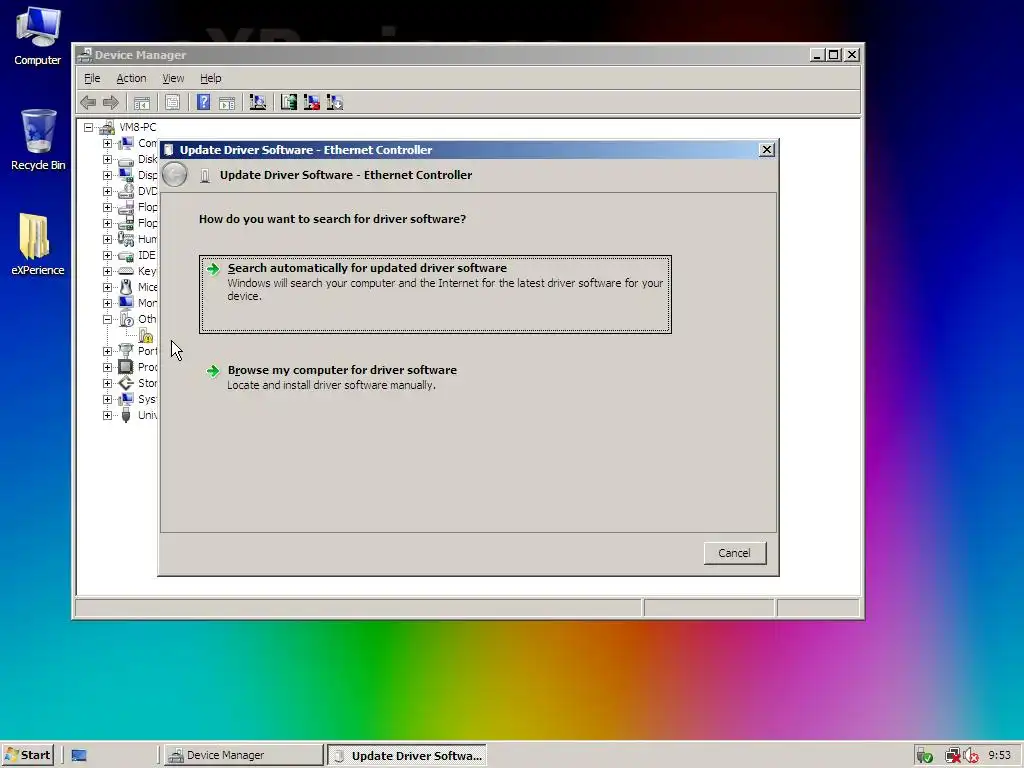Click the Other devices question-mark icon
Screen dimensions: 1024x768
126,319
